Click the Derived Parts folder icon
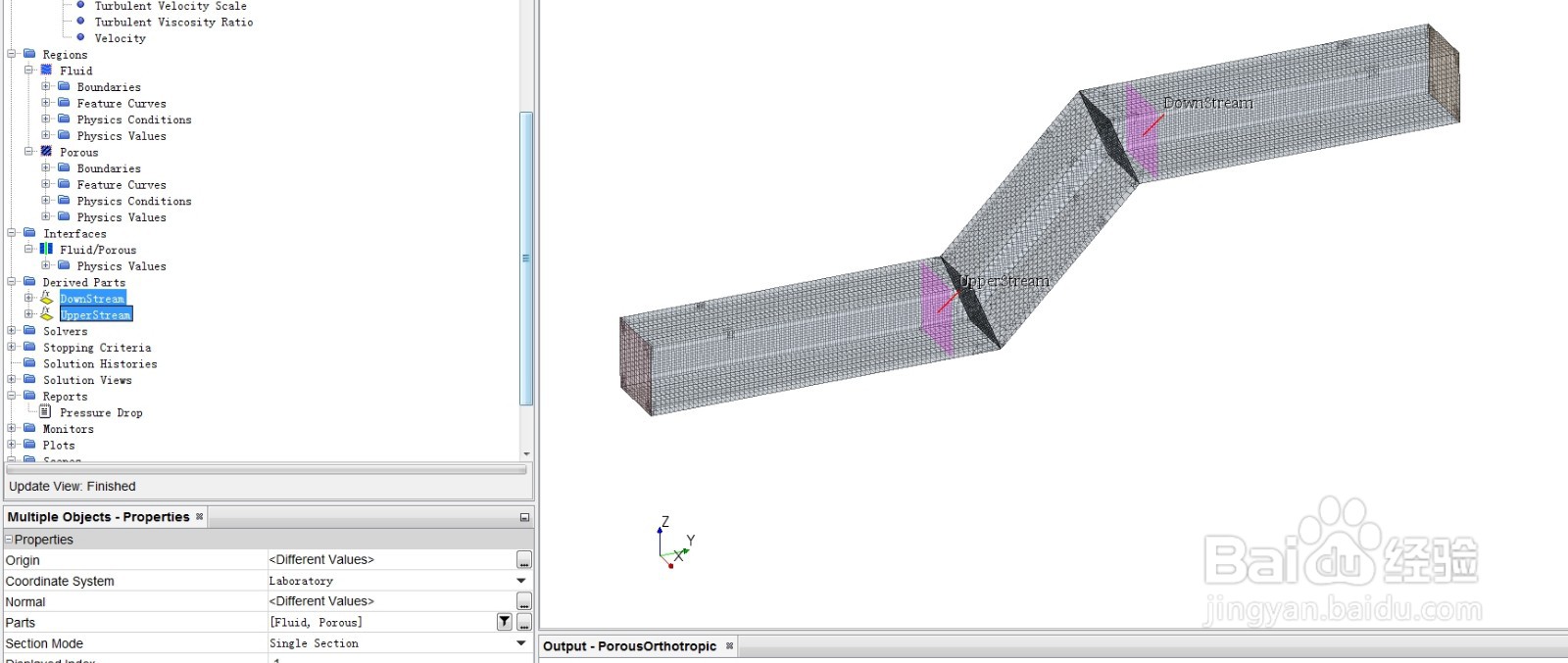This screenshot has height=663, width=1568. click(x=29, y=282)
